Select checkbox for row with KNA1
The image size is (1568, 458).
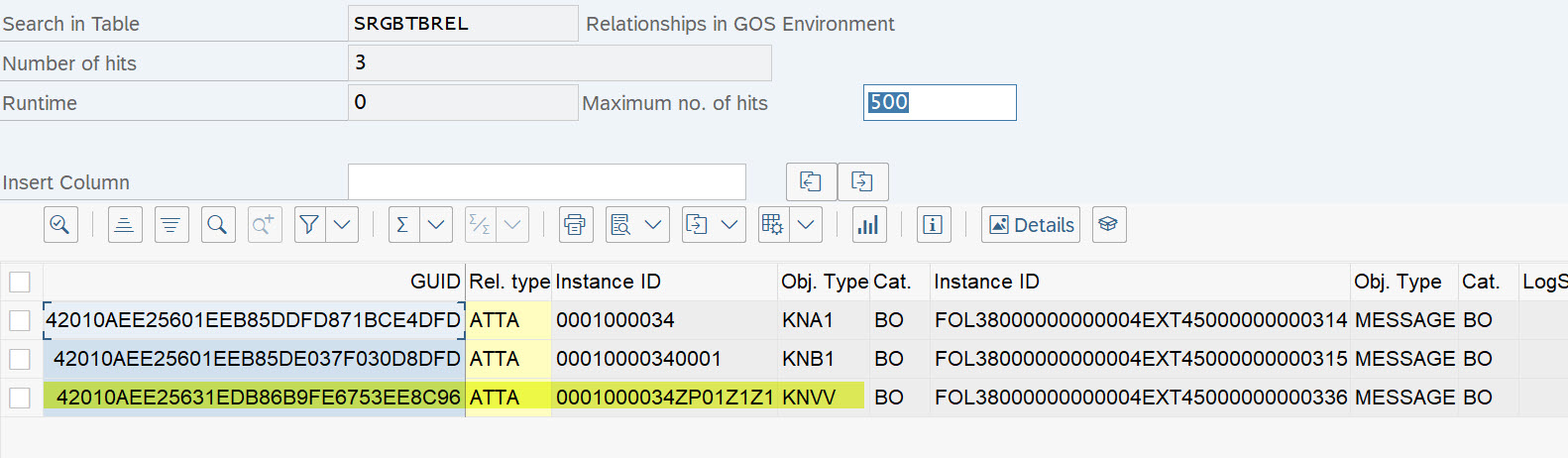20,320
